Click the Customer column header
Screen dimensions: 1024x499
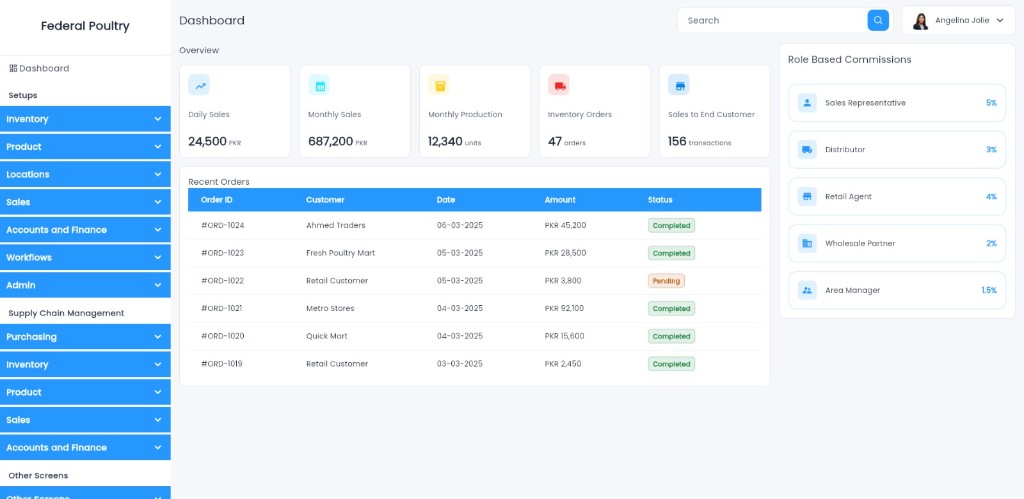(x=325, y=200)
